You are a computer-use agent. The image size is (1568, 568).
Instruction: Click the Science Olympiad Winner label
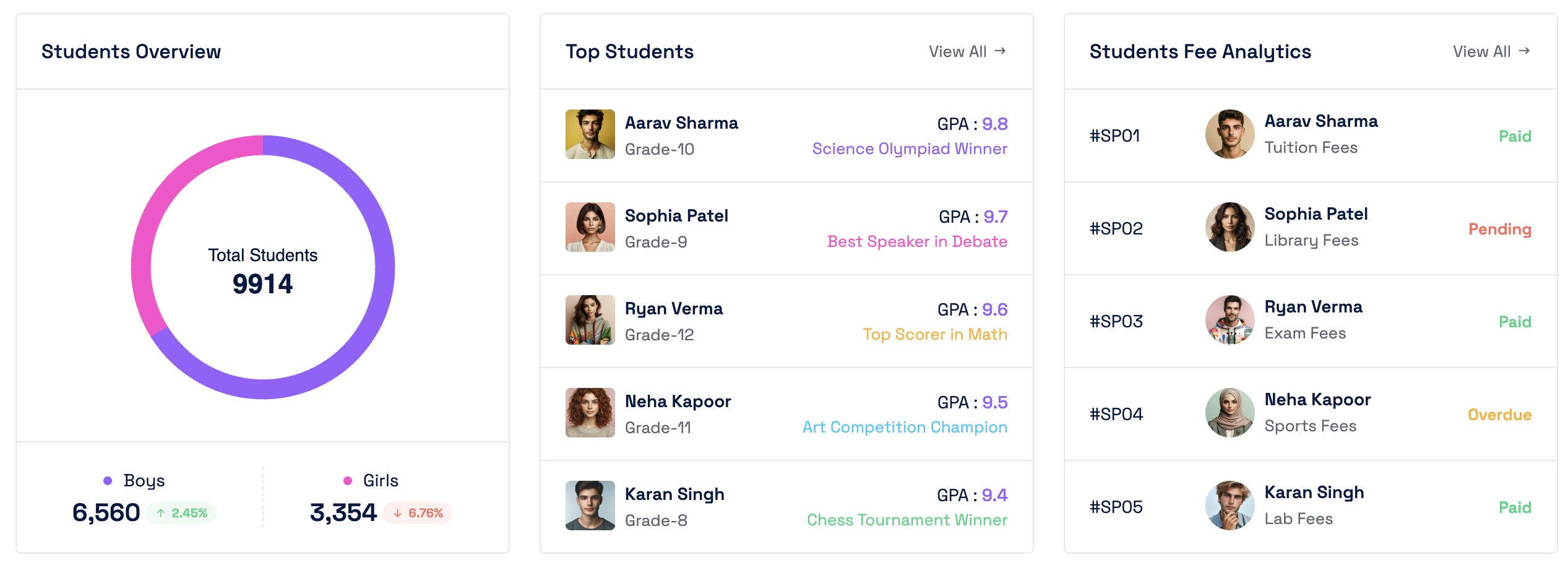(910, 148)
